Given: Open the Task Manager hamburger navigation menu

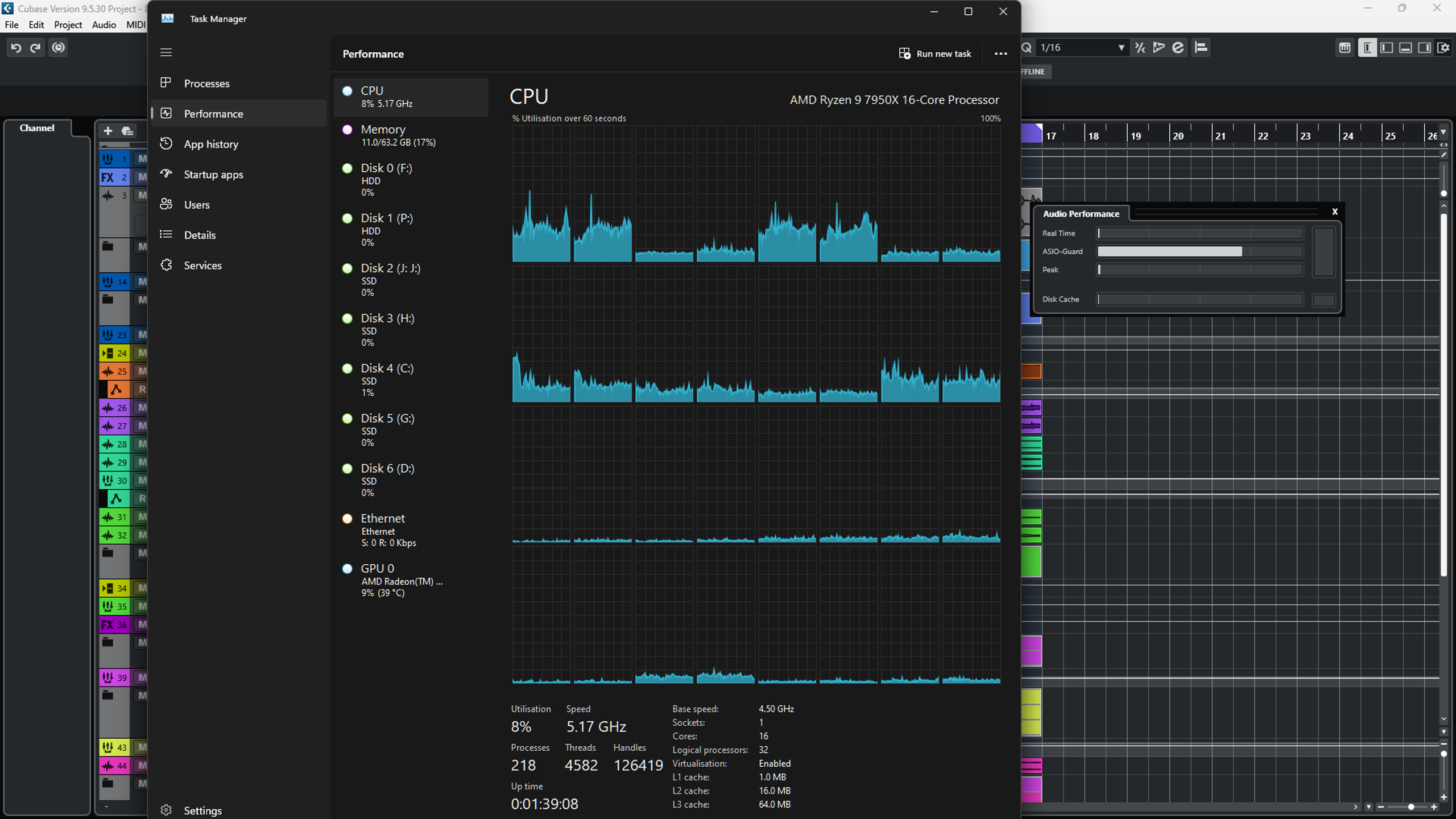Looking at the screenshot, I should (166, 52).
